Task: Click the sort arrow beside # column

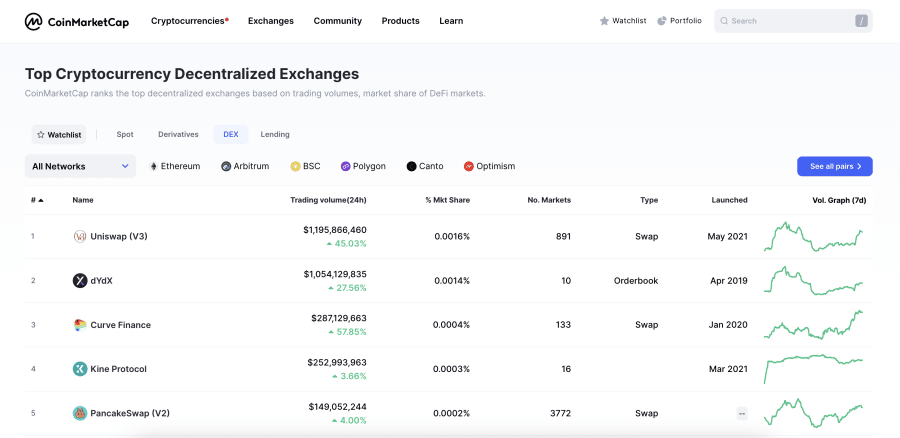Action: [41, 200]
